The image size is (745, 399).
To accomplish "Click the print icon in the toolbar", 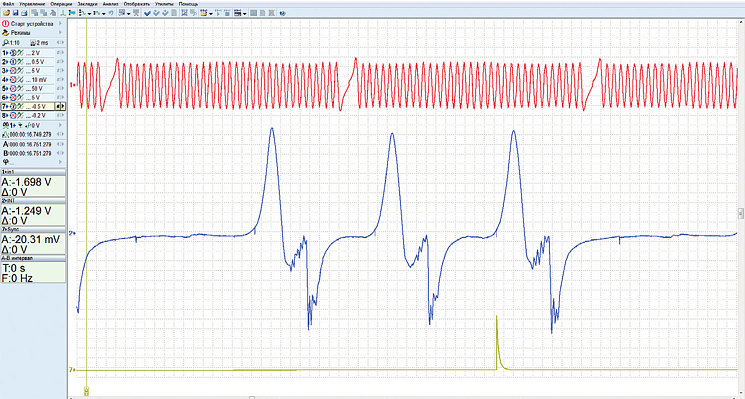I will click(x=24, y=13).
